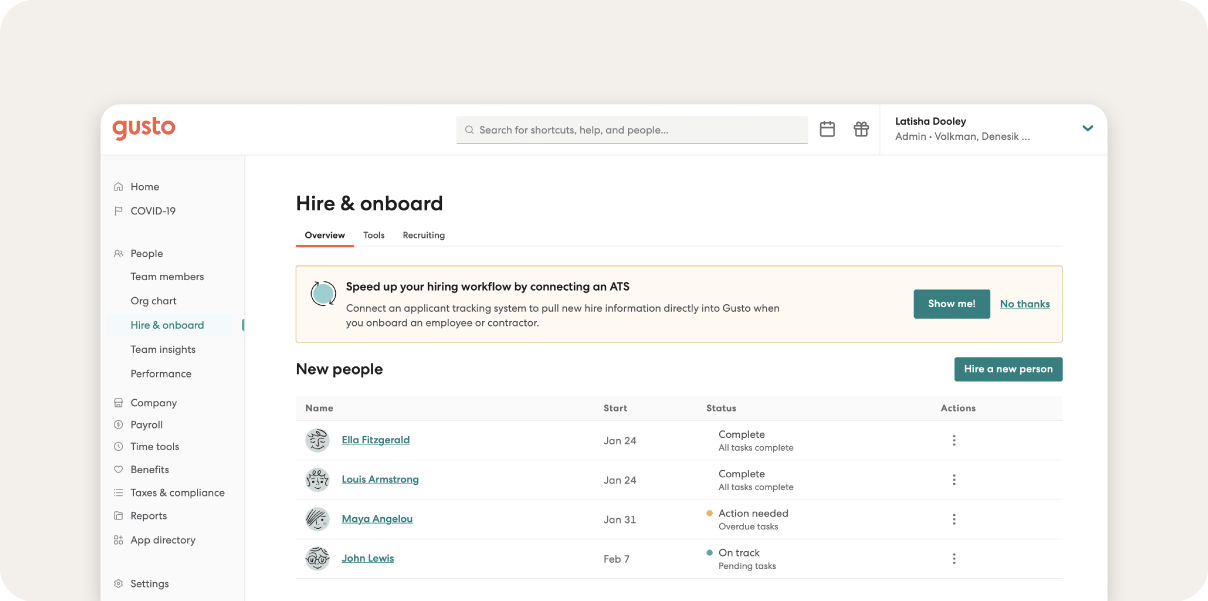Click the Gusto logo
1208x601 pixels.
pyautogui.click(x=143, y=128)
